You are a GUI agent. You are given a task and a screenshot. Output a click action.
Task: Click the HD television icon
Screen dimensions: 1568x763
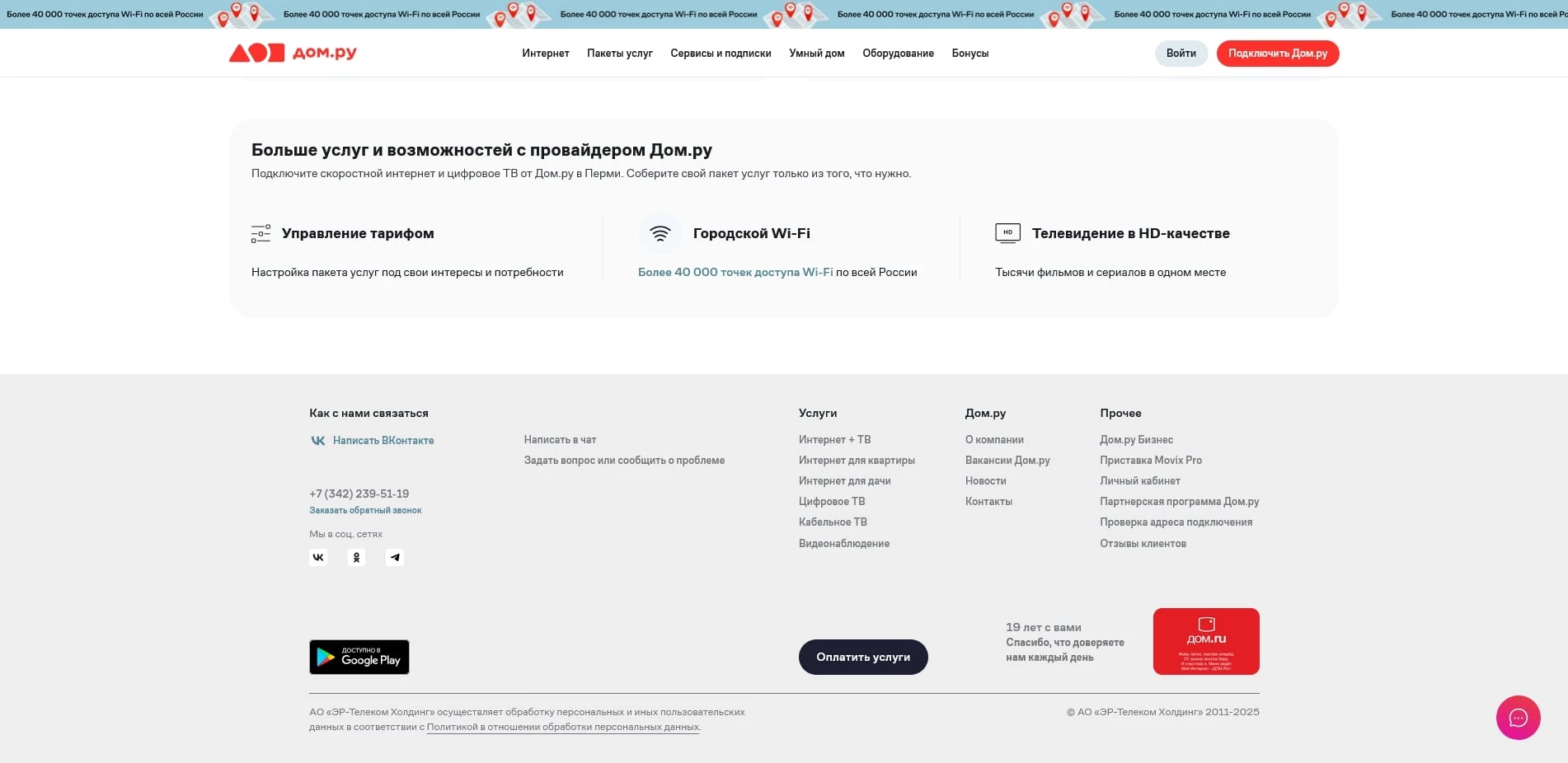pos(1007,233)
